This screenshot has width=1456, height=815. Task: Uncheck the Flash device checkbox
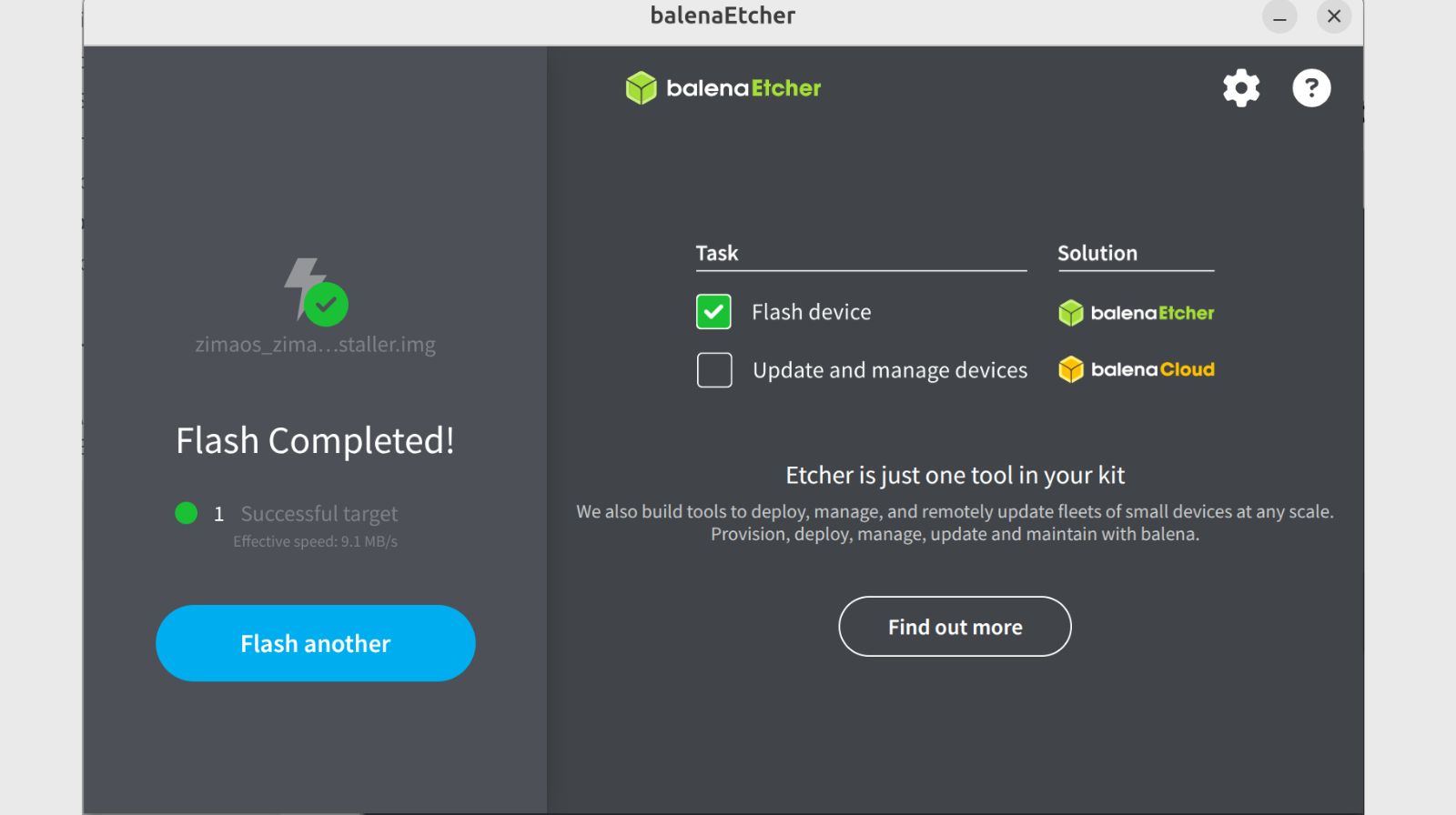(x=713, y=312)
